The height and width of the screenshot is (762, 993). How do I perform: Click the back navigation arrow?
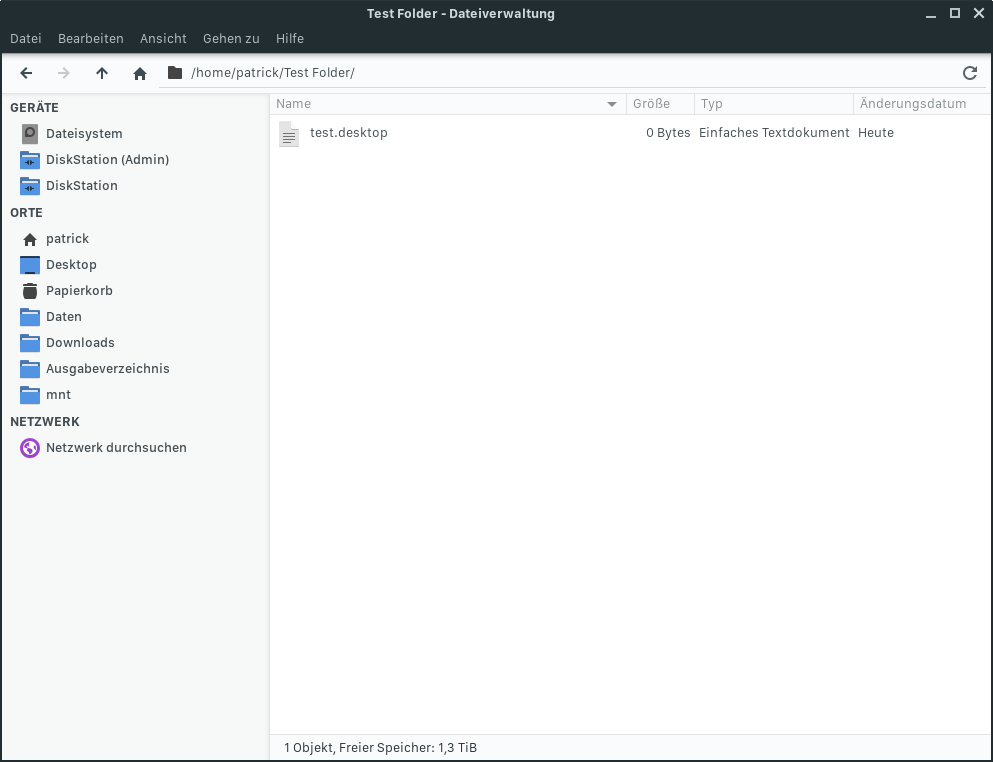coord(26,72)
